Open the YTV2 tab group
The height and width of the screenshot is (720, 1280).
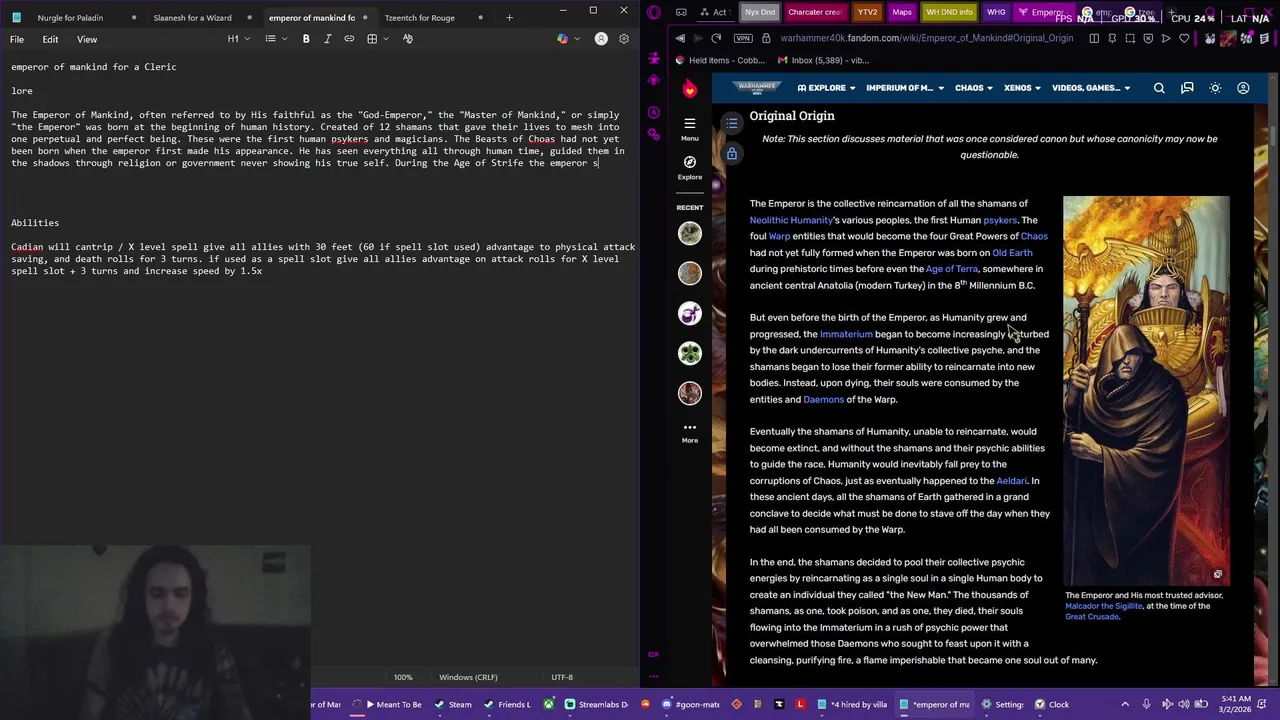pos(867,12)
